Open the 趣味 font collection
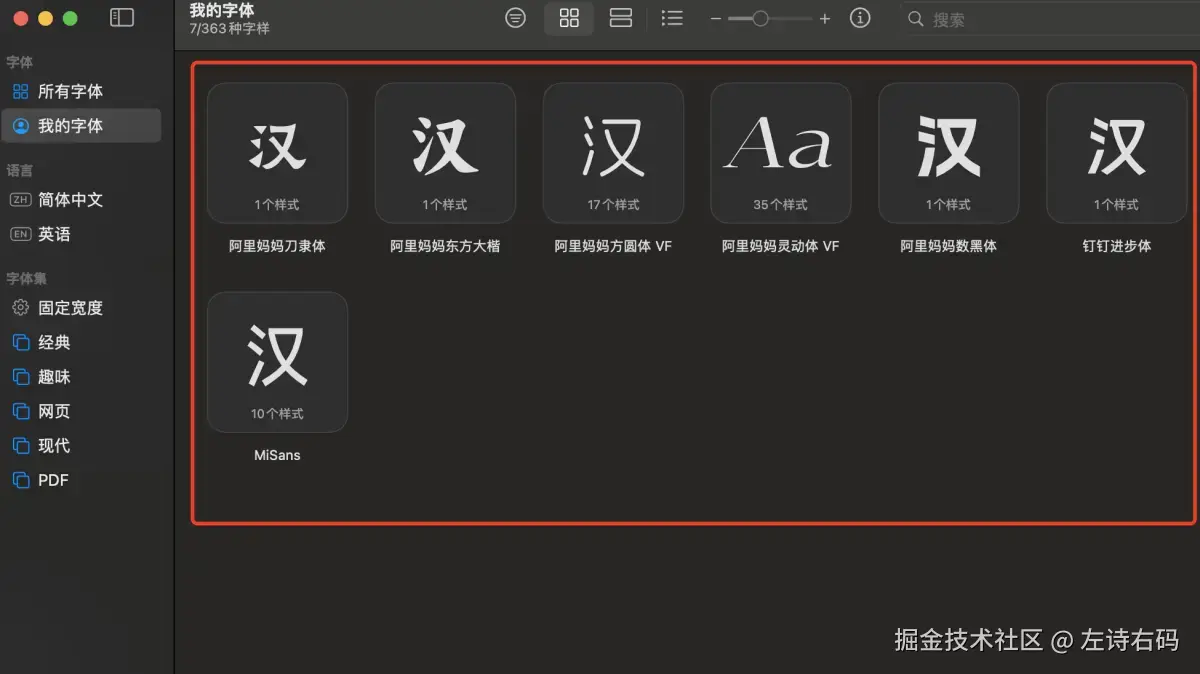The width and height of the screenshot is (1200, 674). [81, 377]
